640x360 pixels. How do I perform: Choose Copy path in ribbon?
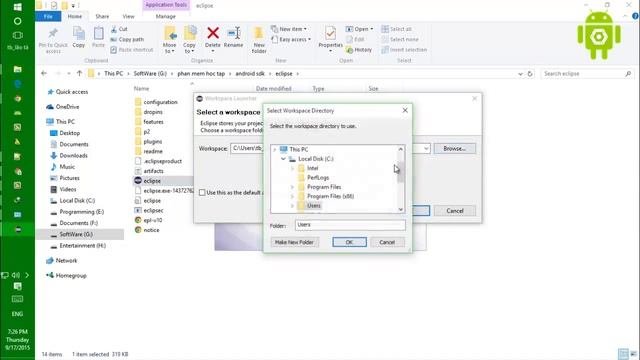pyautogui.click(x=127, y=39)
